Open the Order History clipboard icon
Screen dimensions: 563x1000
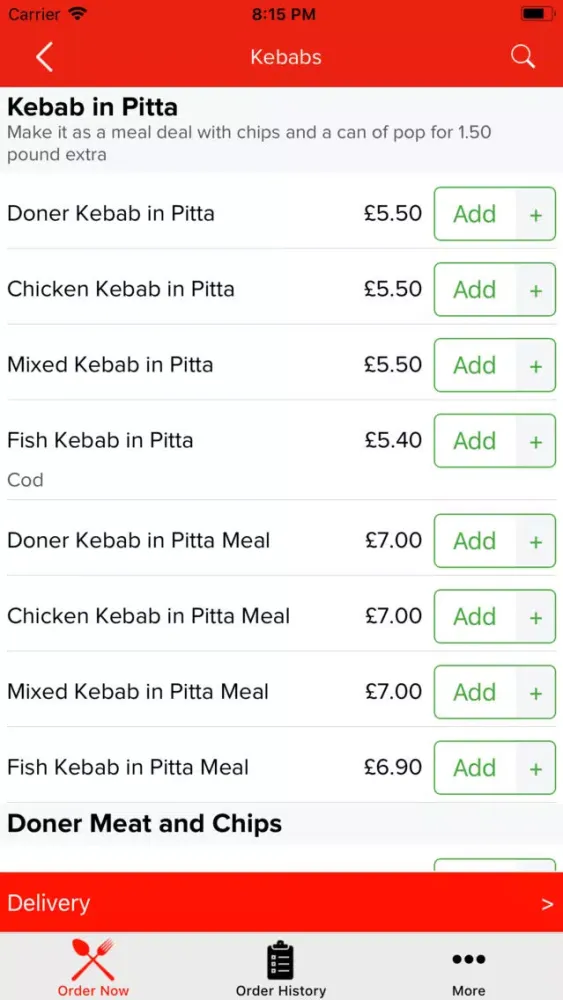(281, 960)
